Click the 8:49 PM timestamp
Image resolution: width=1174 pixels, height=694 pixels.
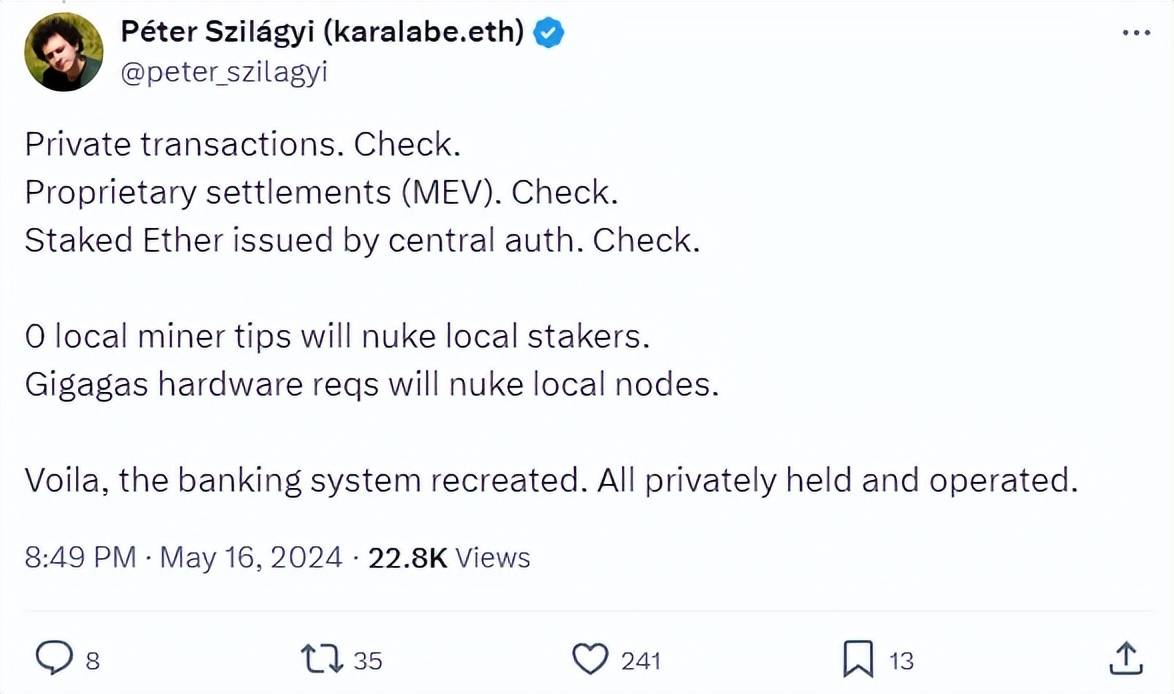click(80, 557)
